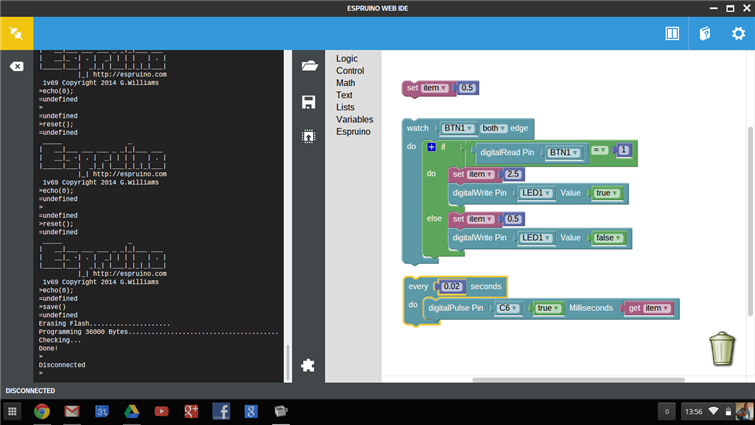The height and width of the screenshot is (425, 755).
Task: Edit the 0.5 value in top set block
Action: tap(467, 88)
